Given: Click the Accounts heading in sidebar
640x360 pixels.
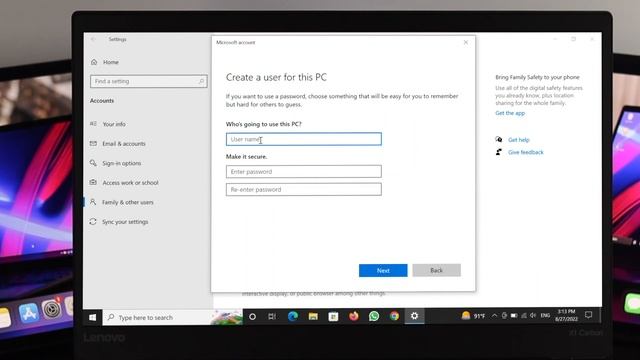Looking at the screenshot, I should [x=102, y=100].
